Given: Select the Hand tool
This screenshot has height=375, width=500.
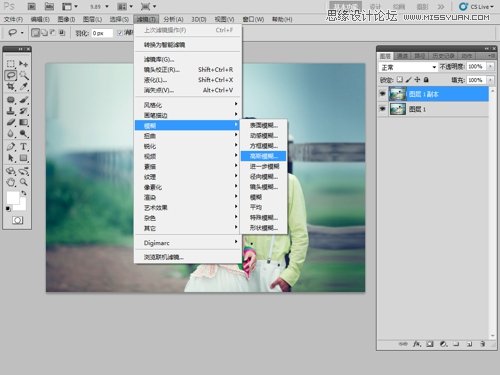Looking at the screenshot, I should click(11, 182).
